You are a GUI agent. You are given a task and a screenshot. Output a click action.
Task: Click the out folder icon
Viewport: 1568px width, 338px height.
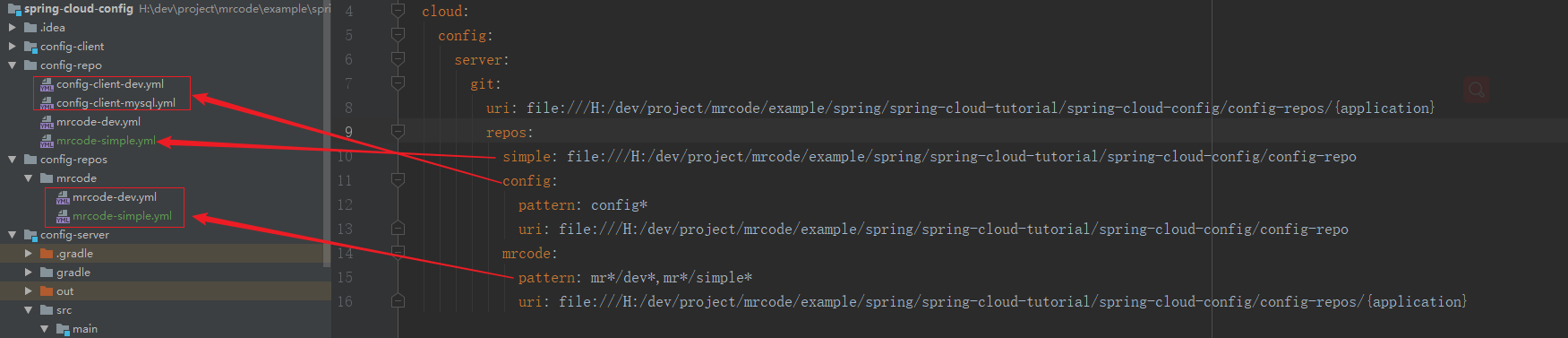[47, 291]
